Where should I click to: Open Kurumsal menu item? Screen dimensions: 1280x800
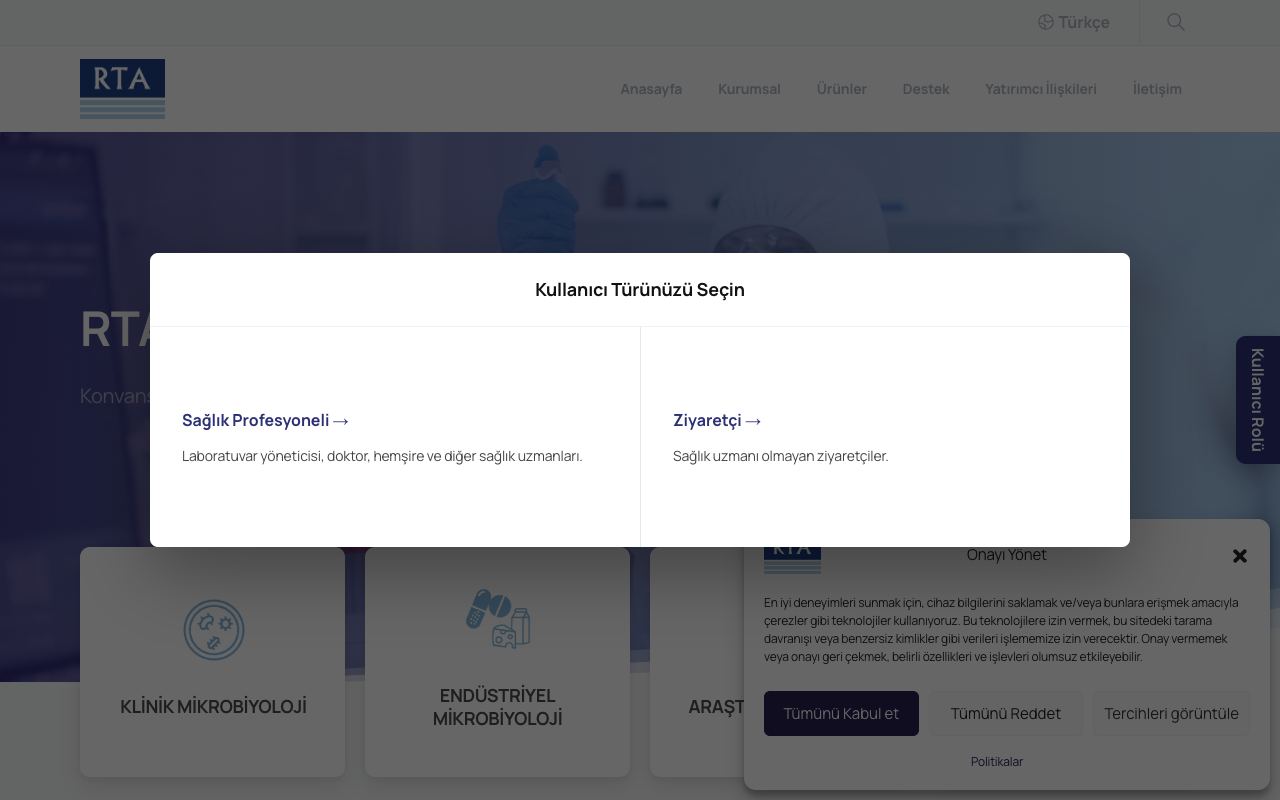749,89
